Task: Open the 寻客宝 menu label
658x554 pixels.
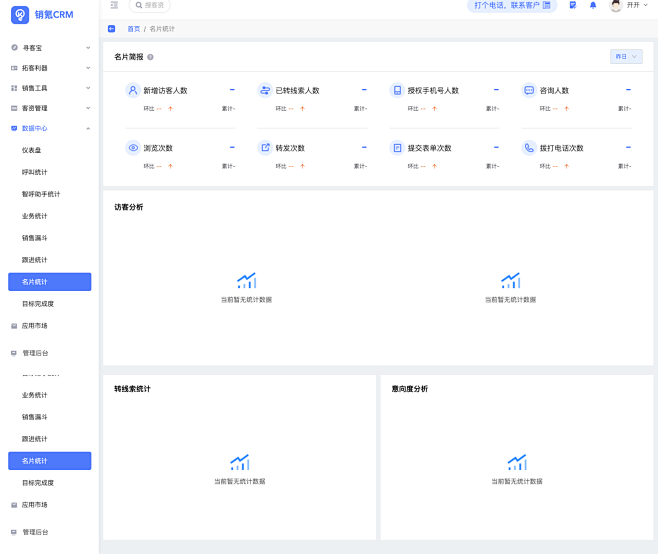Action: coord(32,48)
